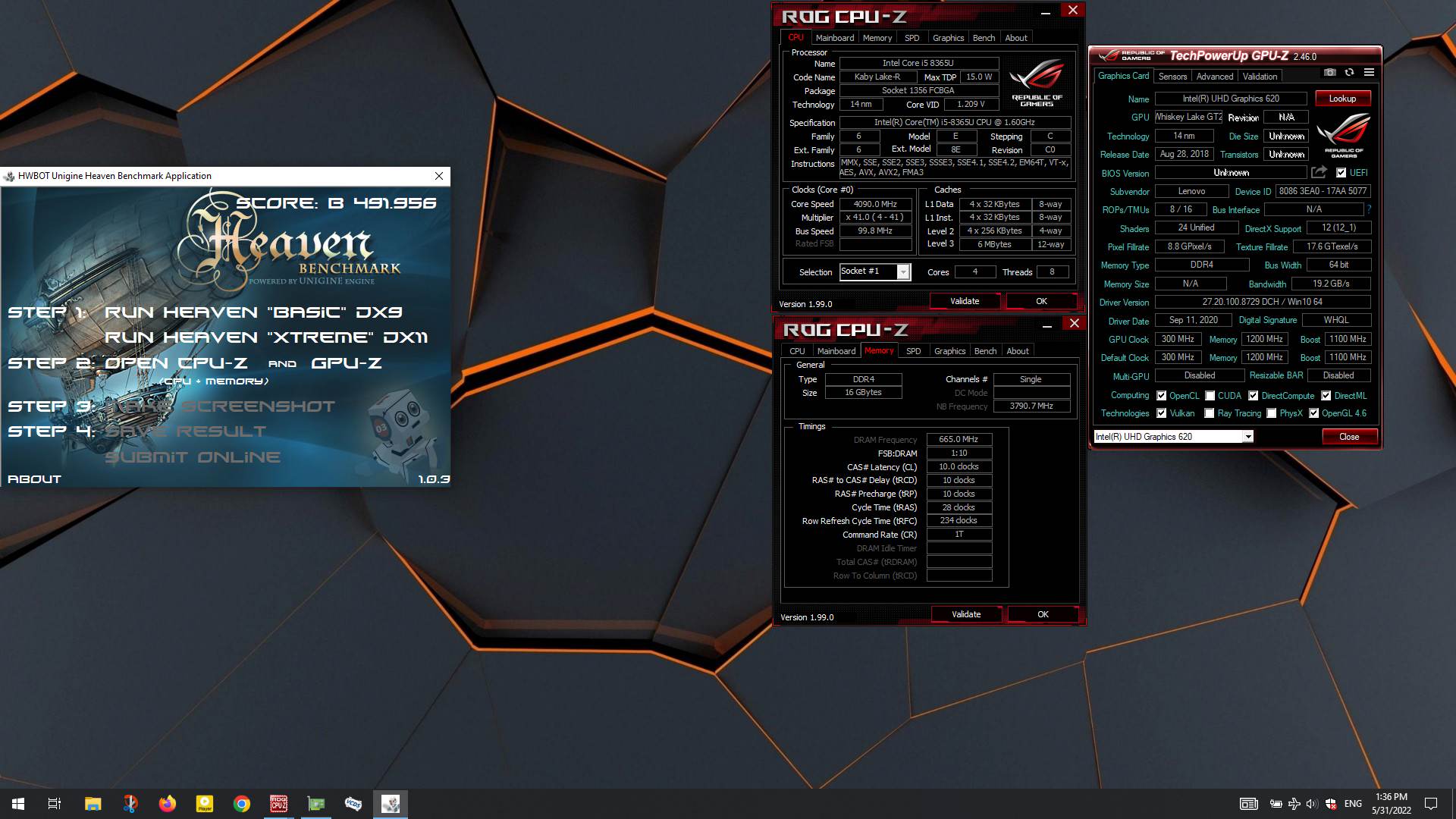Toggle the UEFI checkbox in GPU-Z

click(x=1341, y=173)
